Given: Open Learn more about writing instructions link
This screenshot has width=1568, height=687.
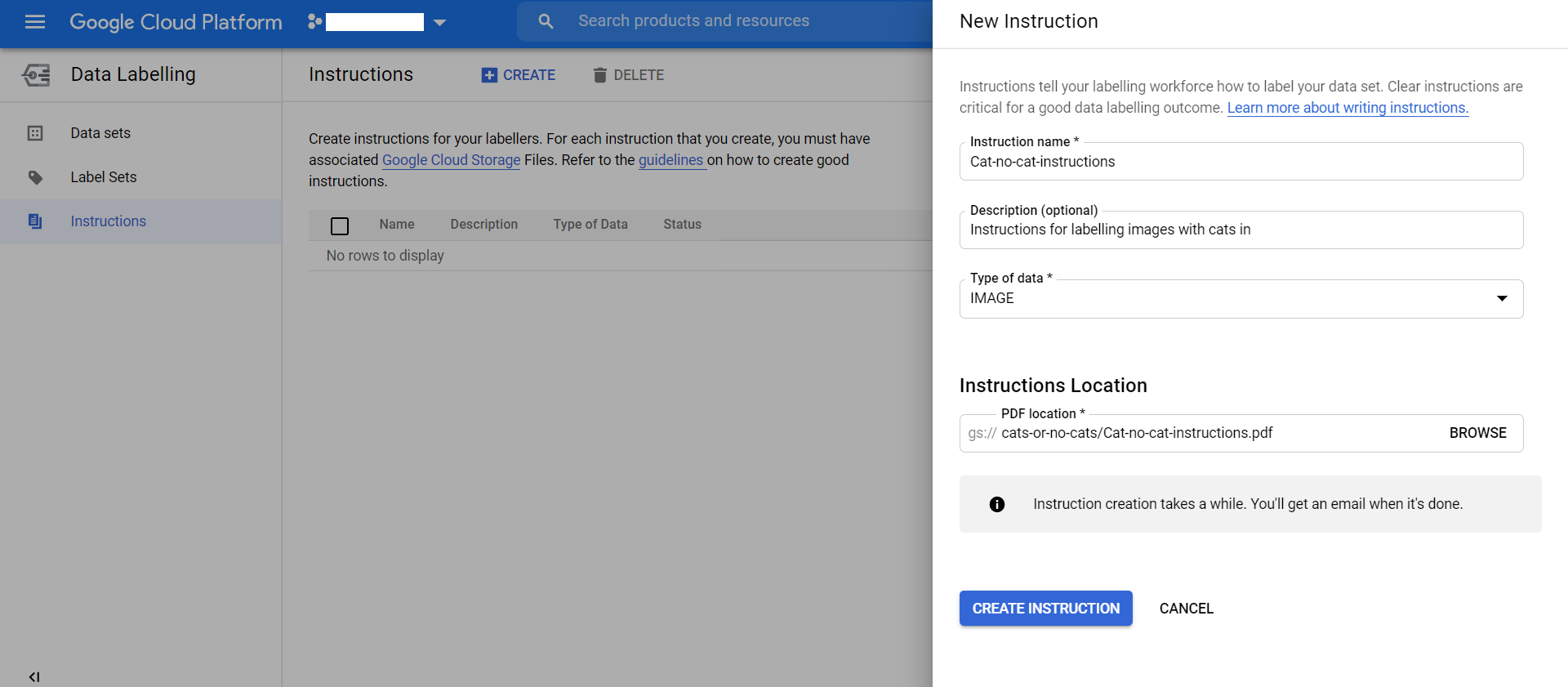Looking at the screenshot, I should pyautogui.click(x=1347, y=108).
